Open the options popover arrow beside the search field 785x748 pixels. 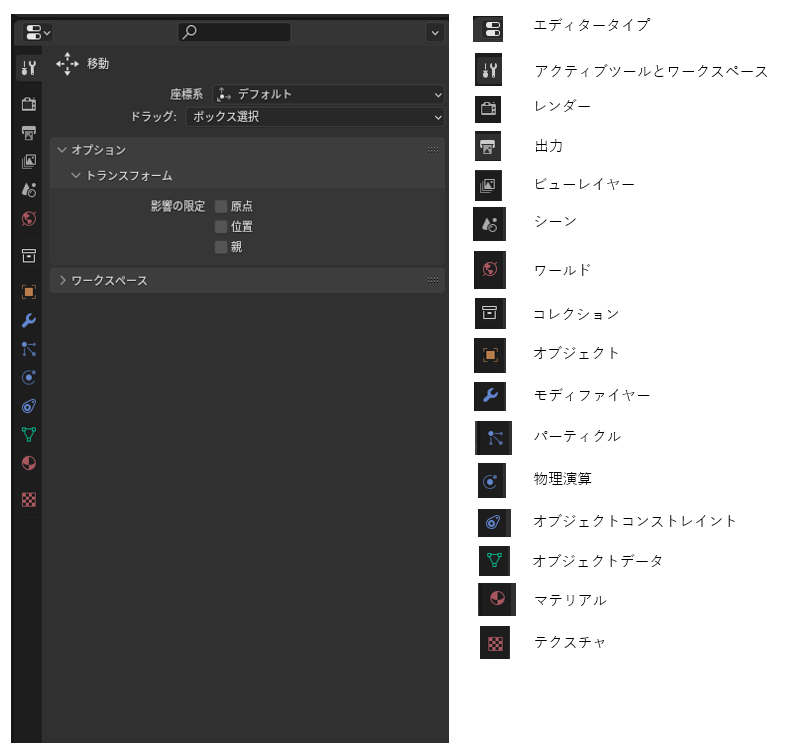coord(435,33)
